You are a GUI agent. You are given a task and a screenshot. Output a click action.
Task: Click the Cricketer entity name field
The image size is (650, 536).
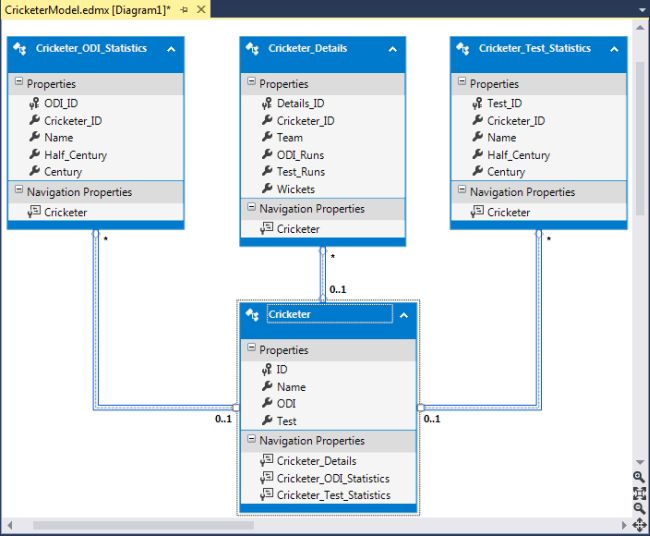tap(328, 314)
